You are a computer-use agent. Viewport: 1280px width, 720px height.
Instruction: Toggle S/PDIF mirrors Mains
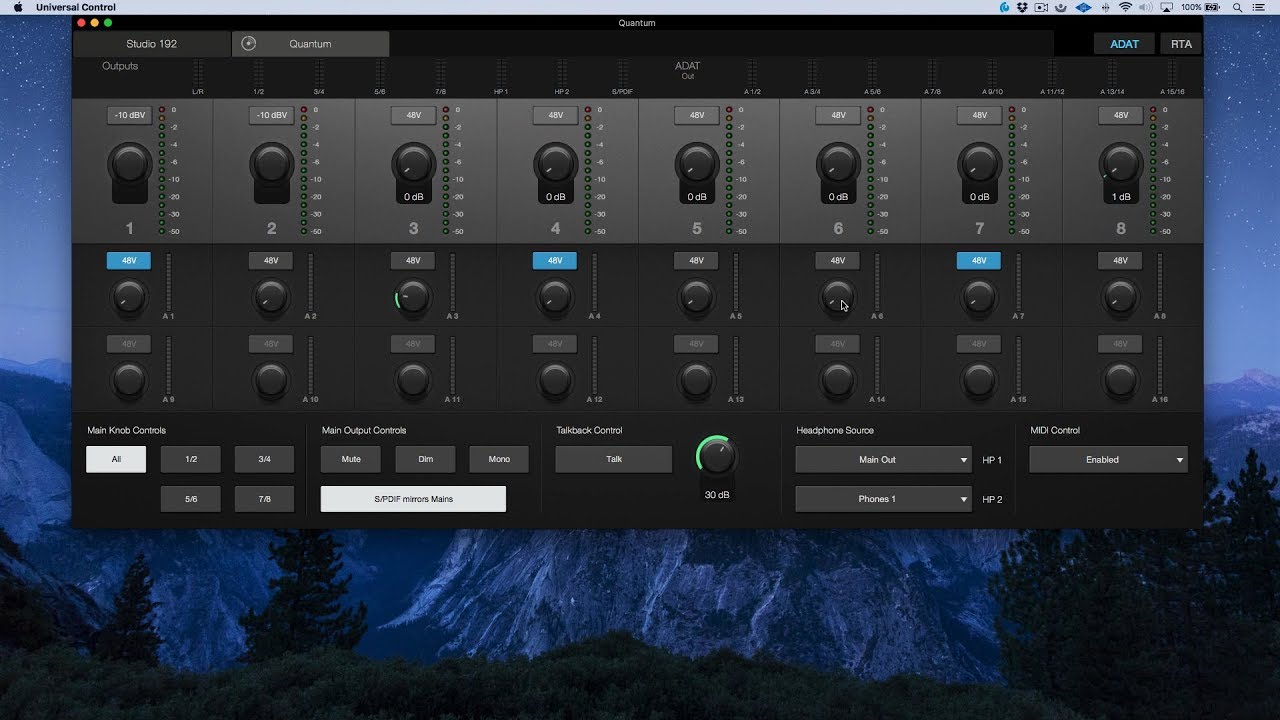pyautogui.click(x=413, y=499)
